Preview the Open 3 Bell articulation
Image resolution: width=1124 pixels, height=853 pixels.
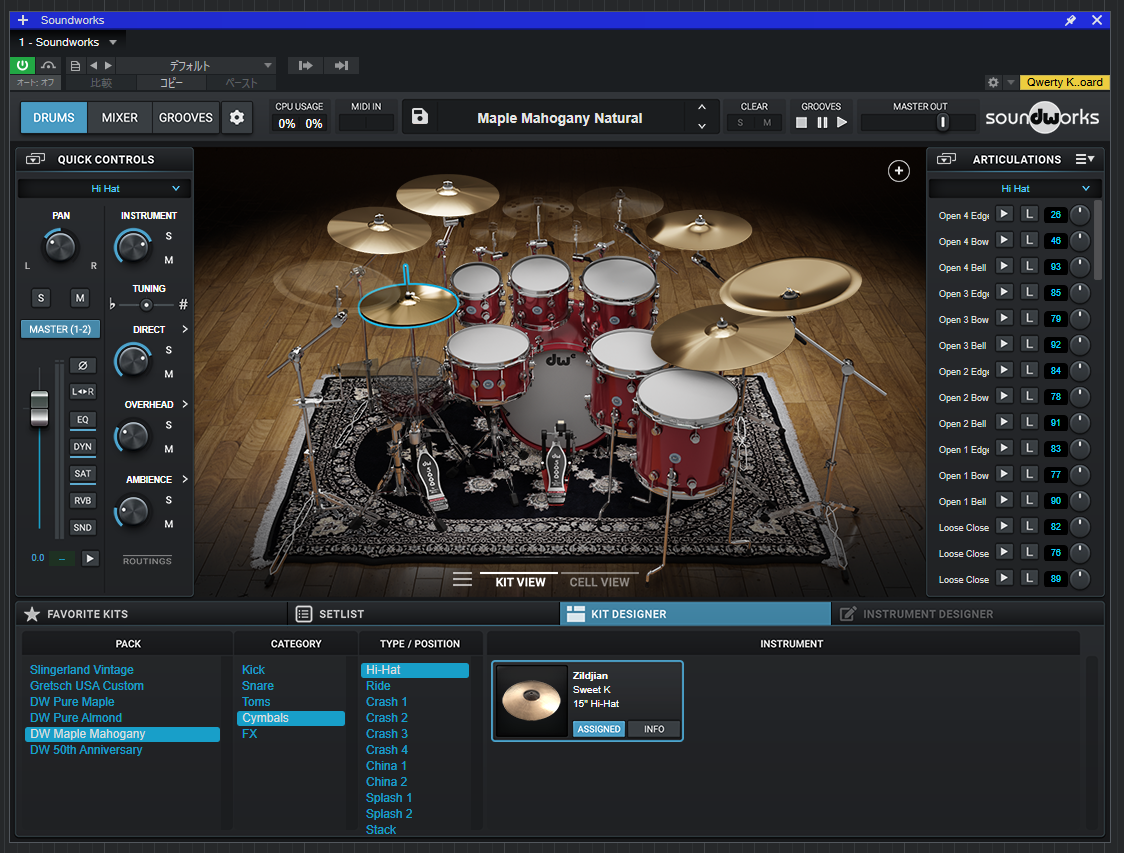click(x=1004, y=345)
